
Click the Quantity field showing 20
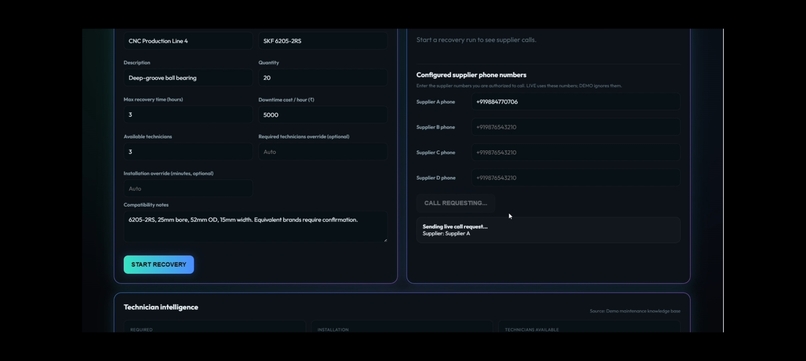click(x=323, y=78)
